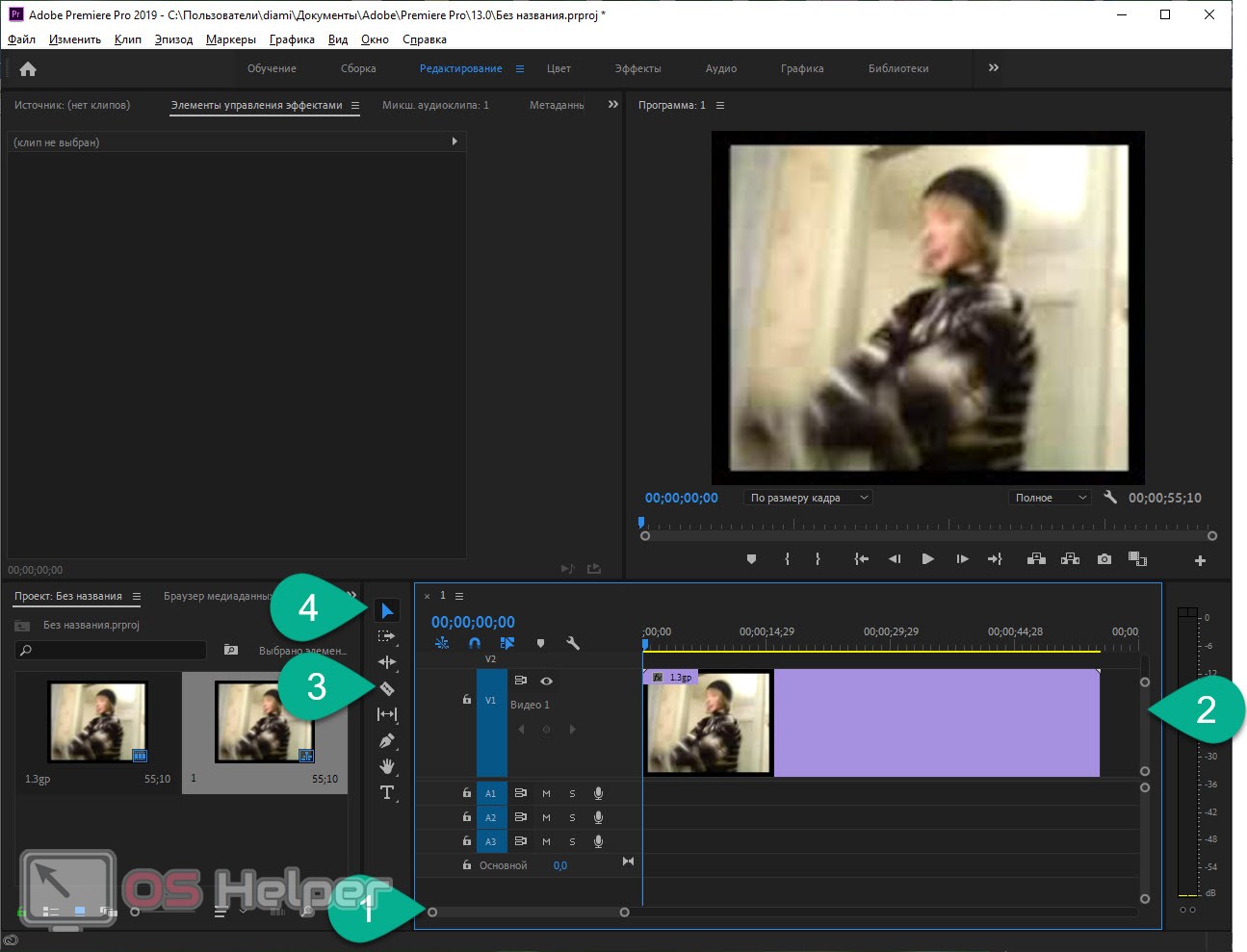Open Браузер медиаданных tab
The width and height of the screenshot is (1247, 952).
point(218,596)
